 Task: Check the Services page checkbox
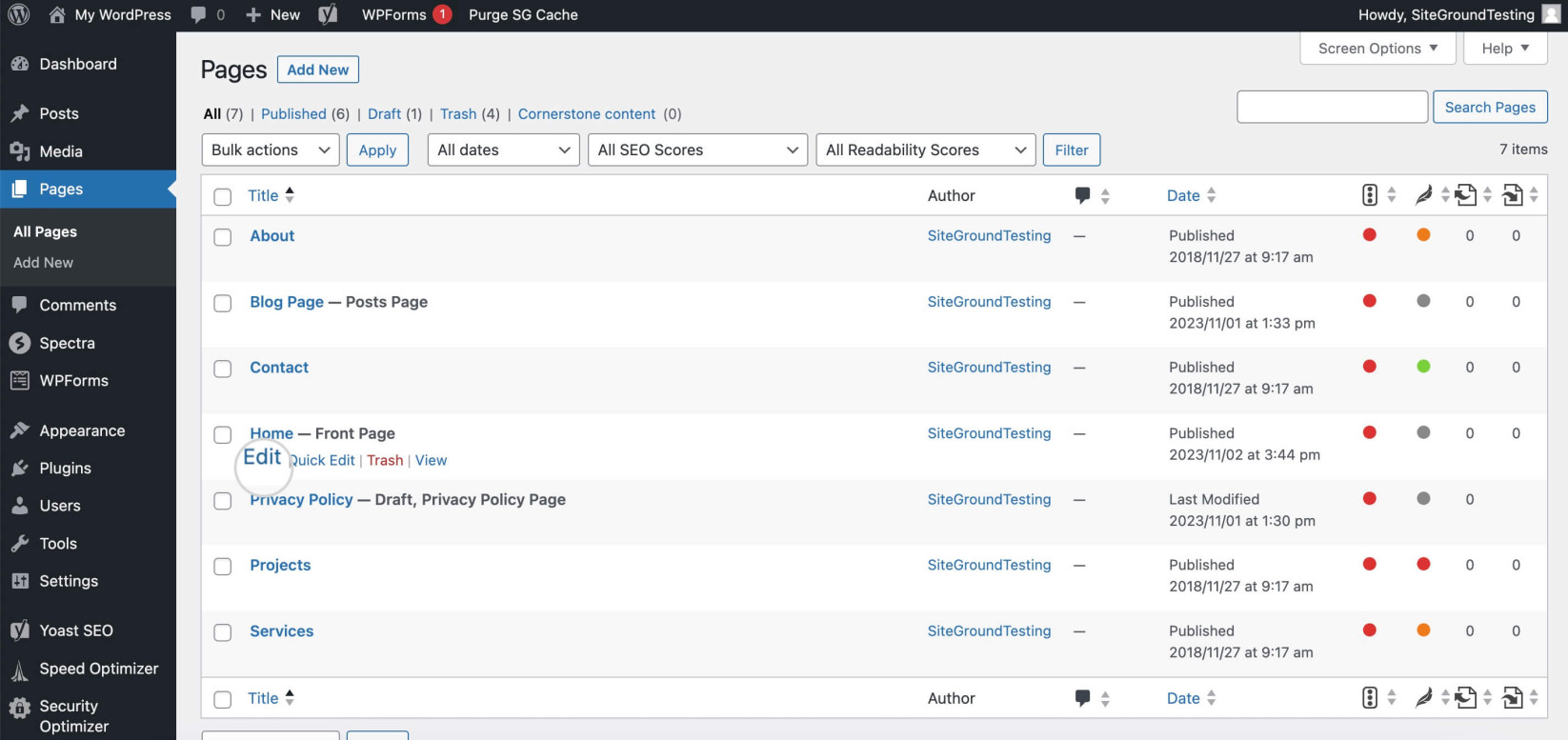(223, 632)
